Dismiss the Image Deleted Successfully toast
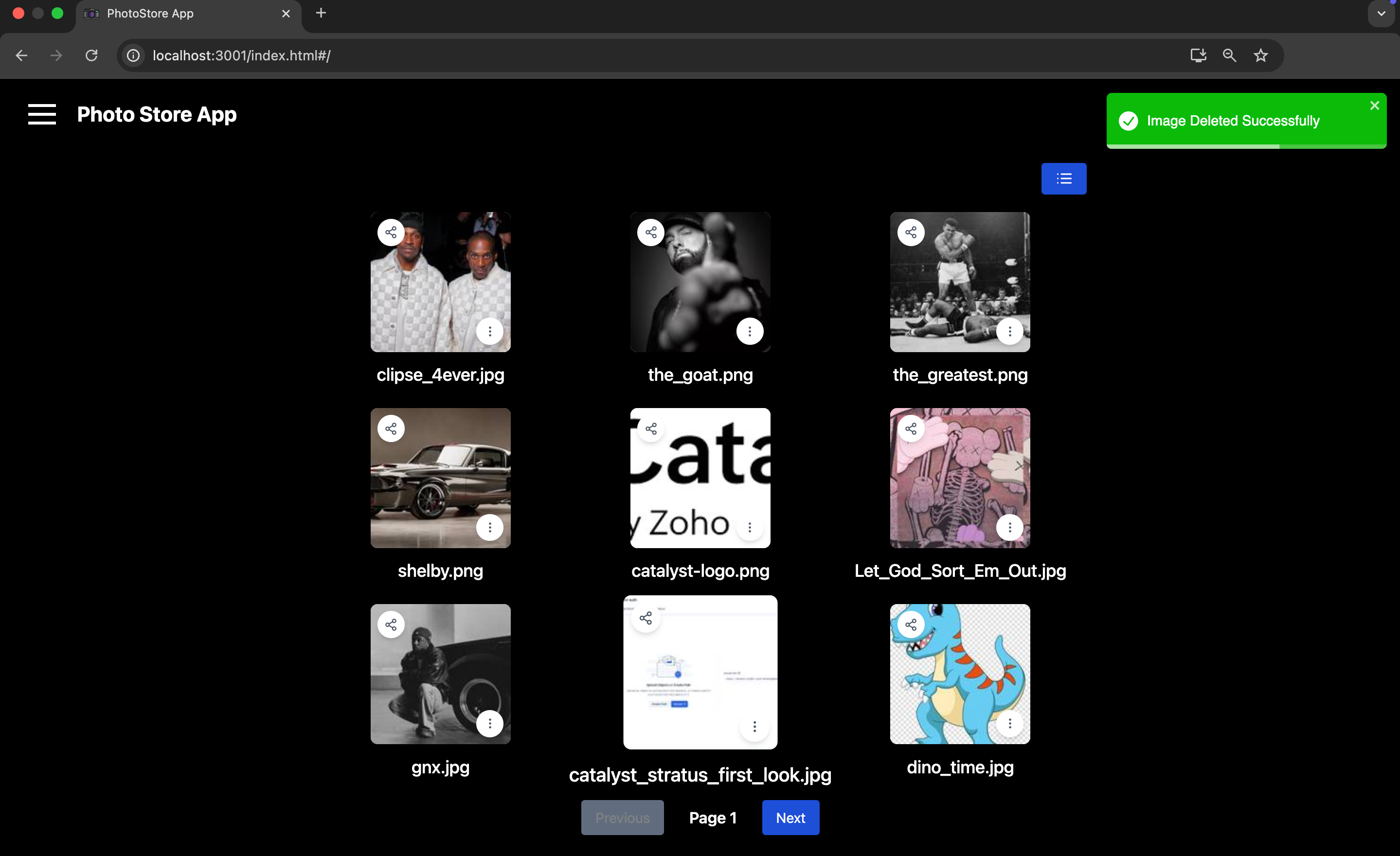The width and height of the screenshot is (1400, 856). [1374, 106]
